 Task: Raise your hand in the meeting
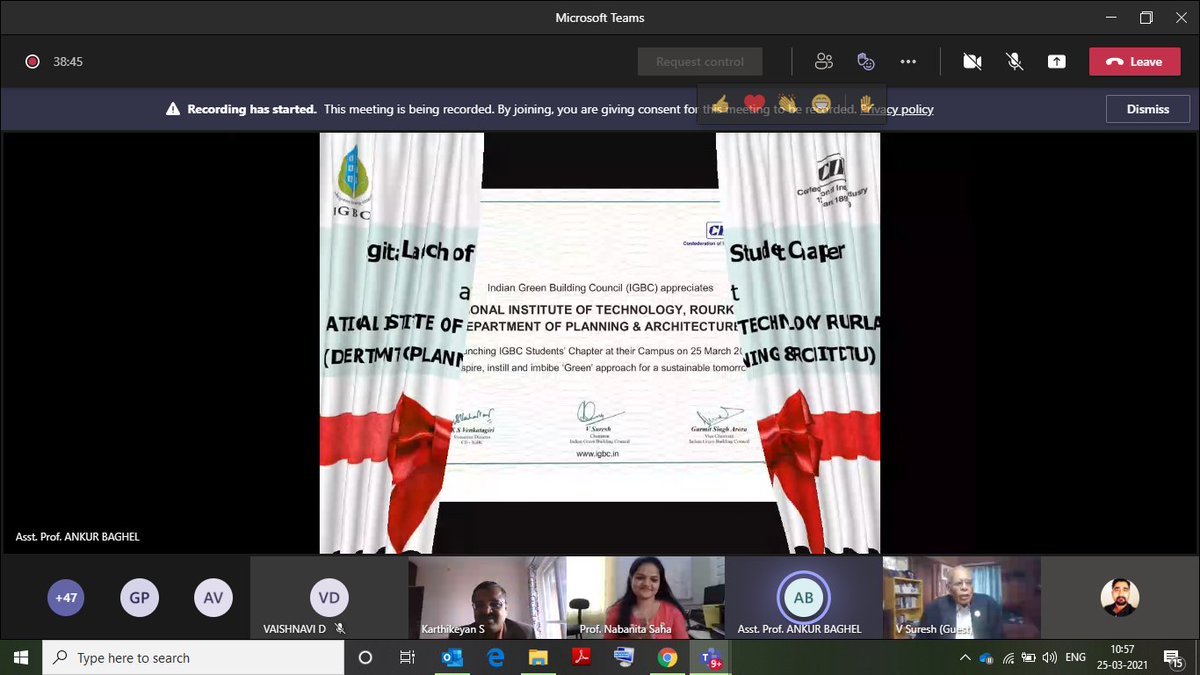coord(866,103)
